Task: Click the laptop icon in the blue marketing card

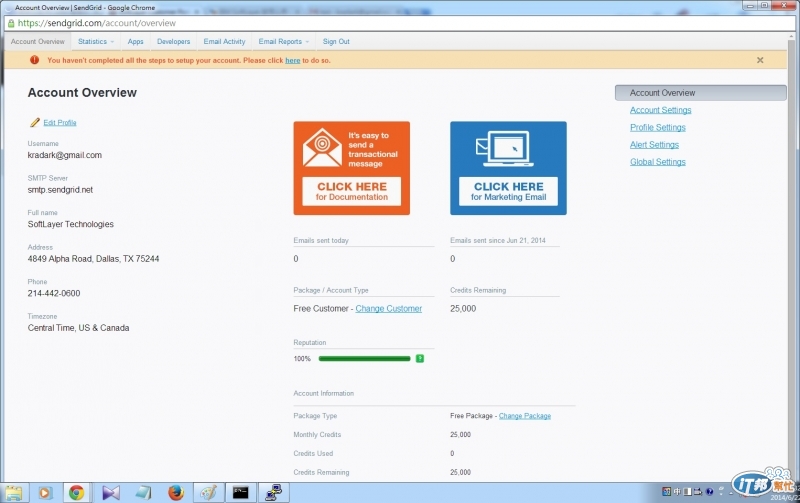Action: (505, 149)
